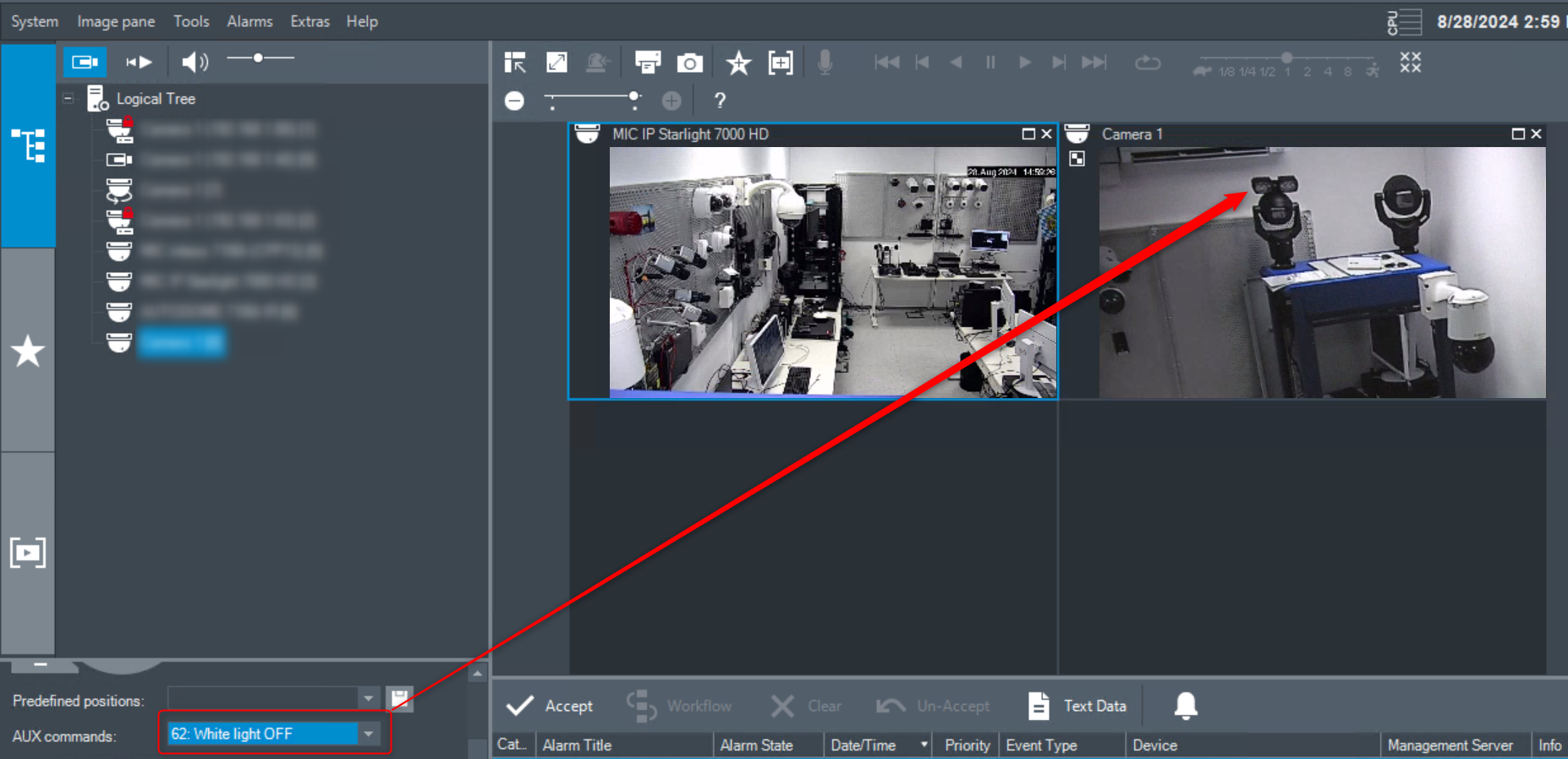The width and height of the screenshot is (1568, 759).
Task: Select the Camera 1 image pane video
Action: click(1321, 272)
